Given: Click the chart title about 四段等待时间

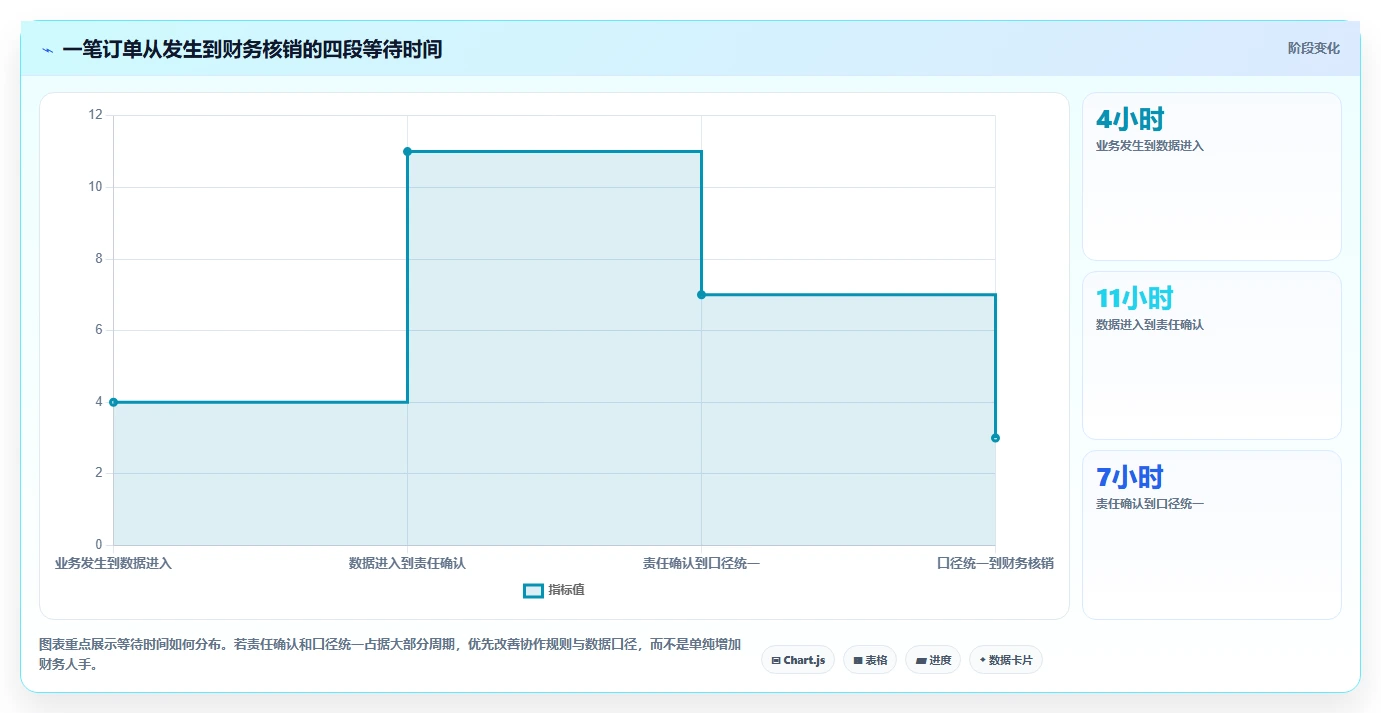Looking at the screenshot, I should pyautogui.click(x=252, y=49).
